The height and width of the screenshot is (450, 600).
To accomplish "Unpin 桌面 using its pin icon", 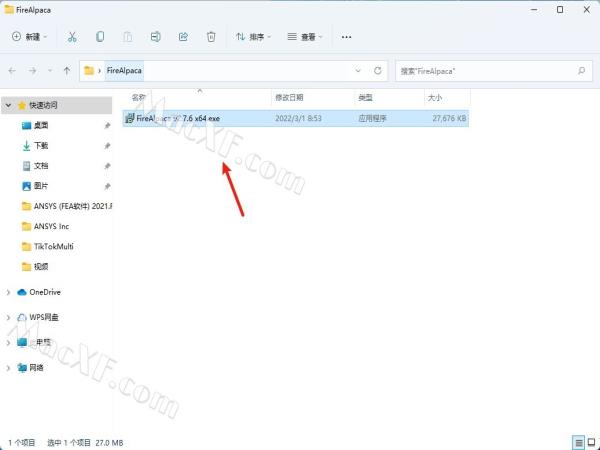I will [x=108, y=126].
